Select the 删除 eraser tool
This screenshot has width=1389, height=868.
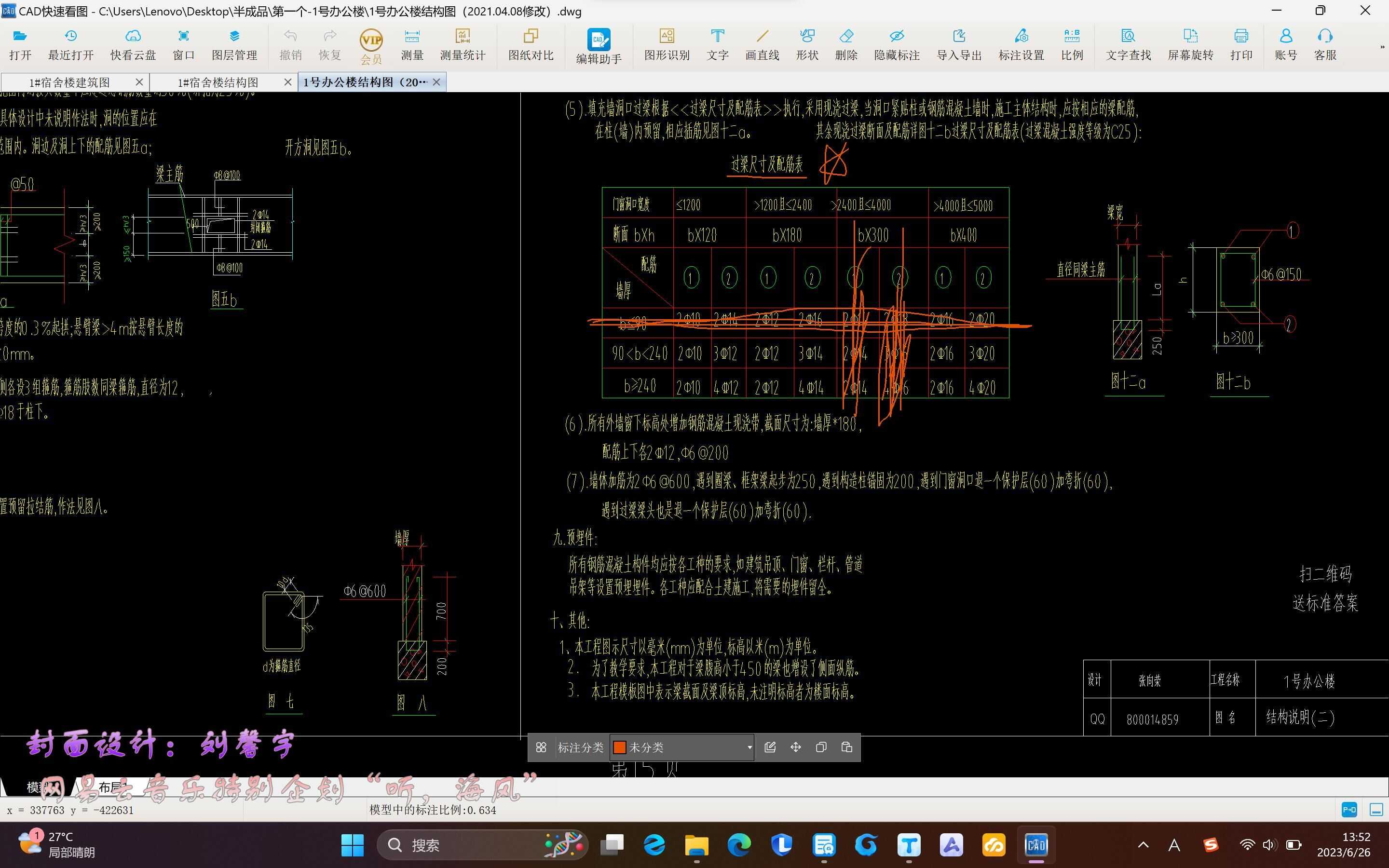(846, 45)
